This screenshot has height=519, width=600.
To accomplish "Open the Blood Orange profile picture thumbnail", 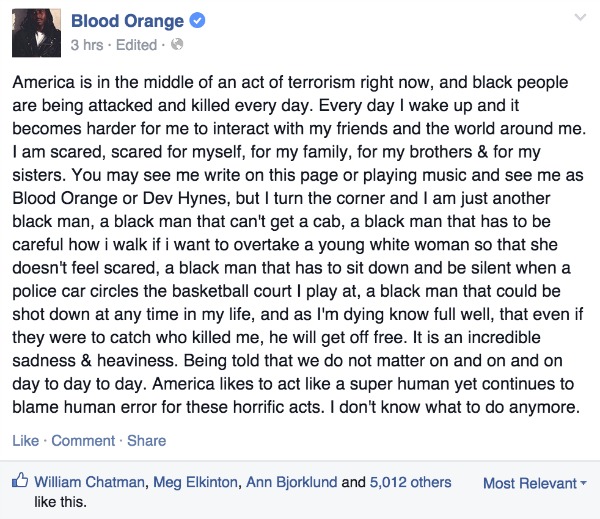I will pos(36,33).
